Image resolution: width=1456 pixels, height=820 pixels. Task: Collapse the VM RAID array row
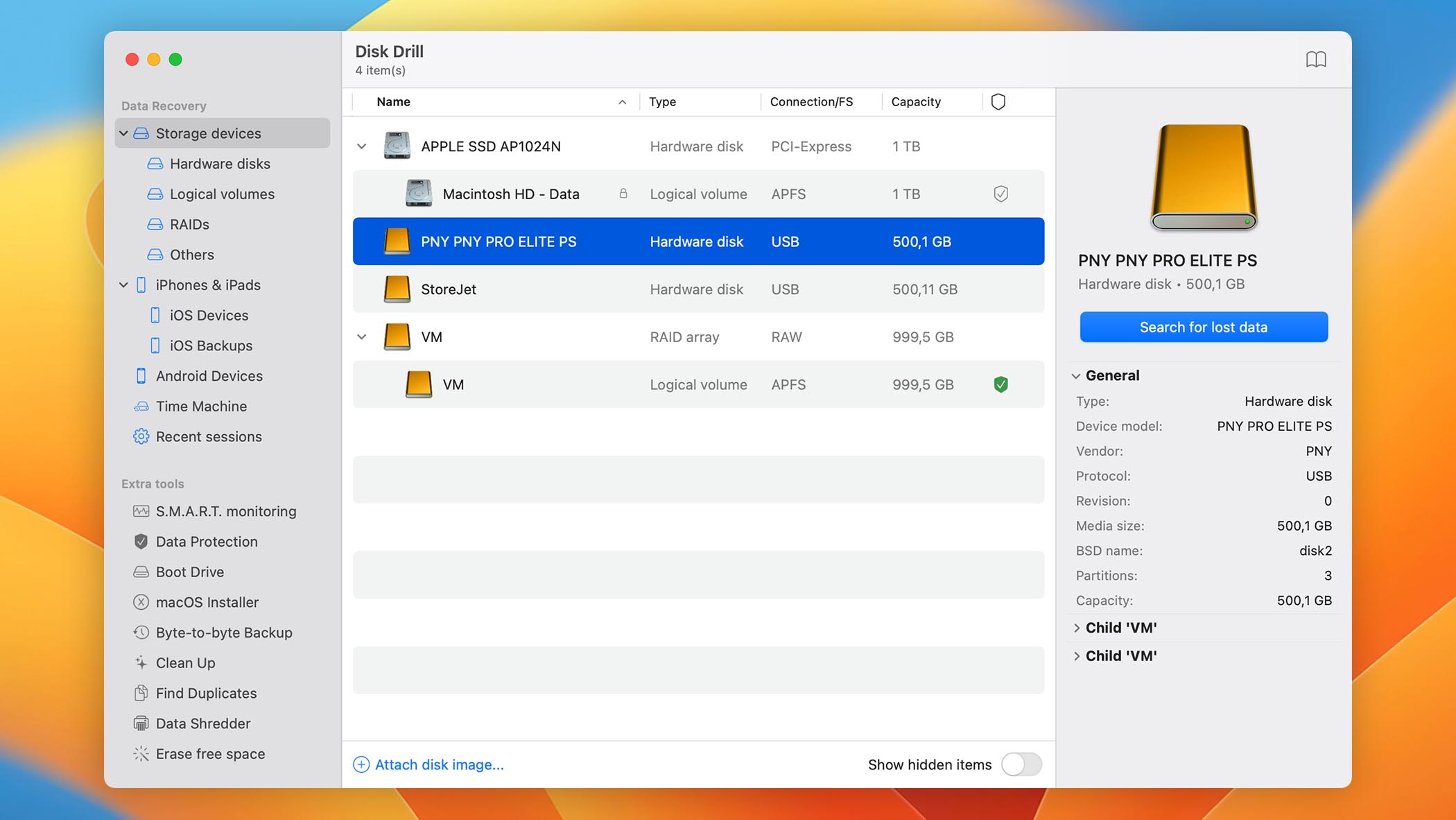point(362,337)
